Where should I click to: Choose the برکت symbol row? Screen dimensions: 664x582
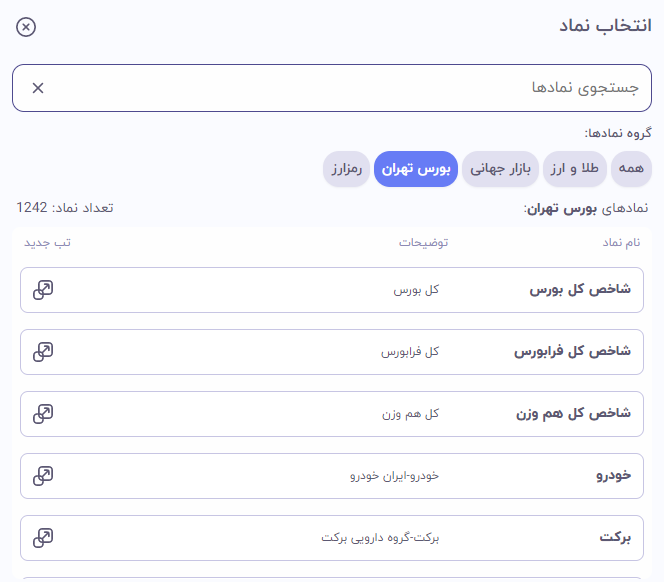(x=332, y=538)
